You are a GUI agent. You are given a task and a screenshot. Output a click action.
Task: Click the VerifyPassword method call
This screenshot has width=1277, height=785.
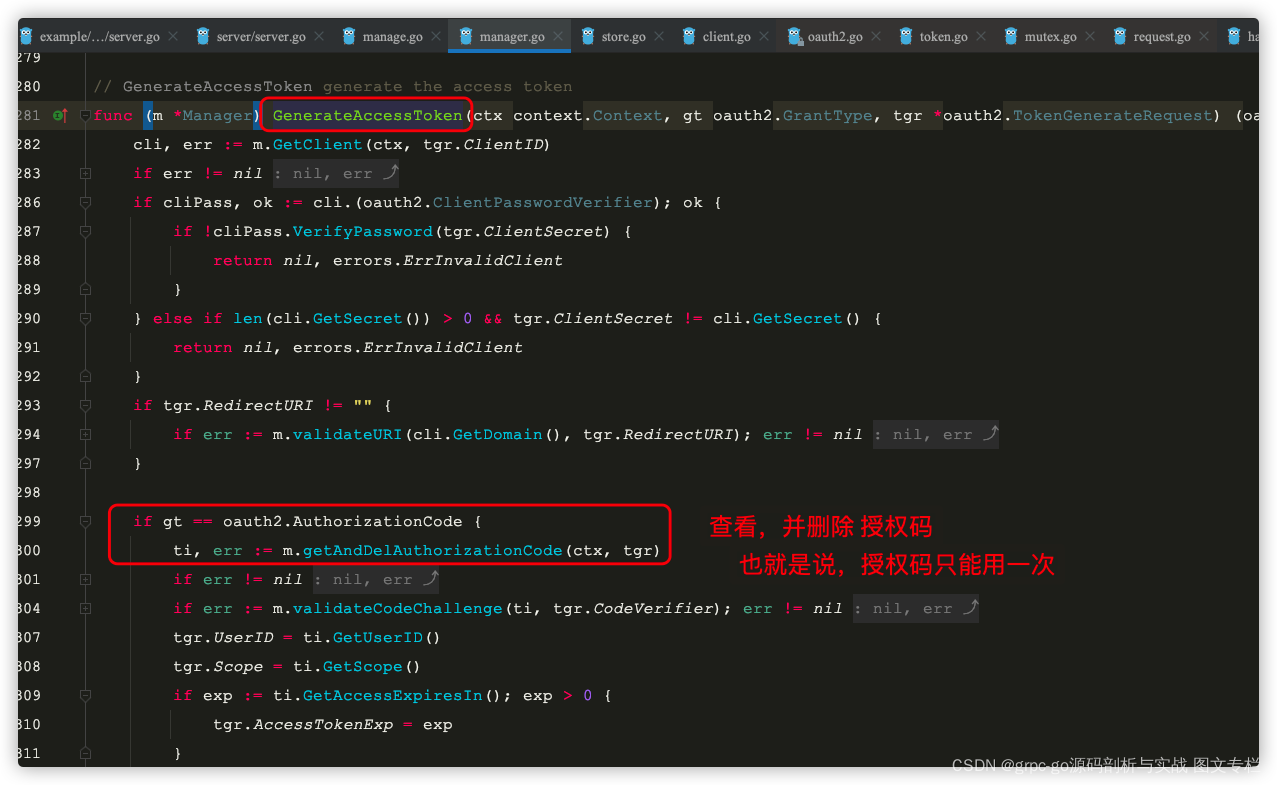point(363,232)
